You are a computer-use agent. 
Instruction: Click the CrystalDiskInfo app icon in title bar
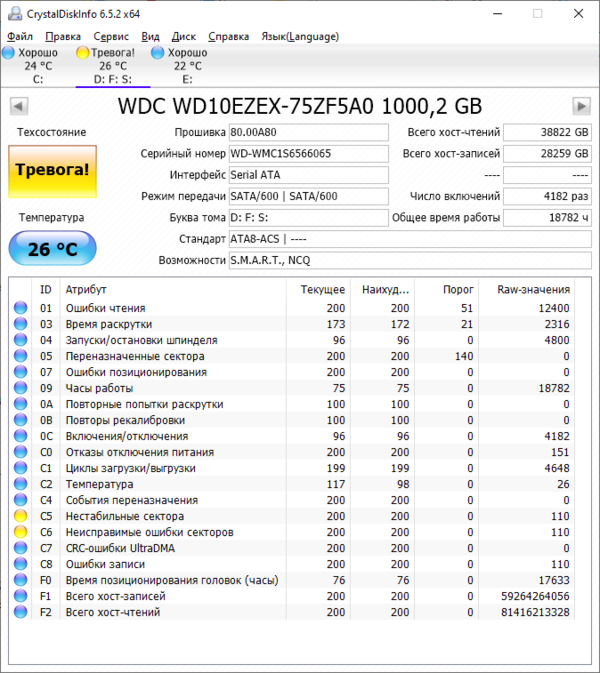[x=15, y=14]
